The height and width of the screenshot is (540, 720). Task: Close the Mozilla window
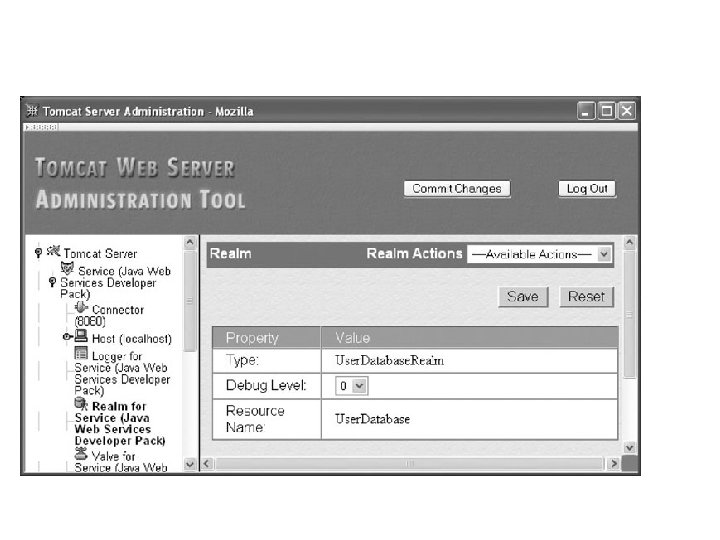tap(627, 111)
